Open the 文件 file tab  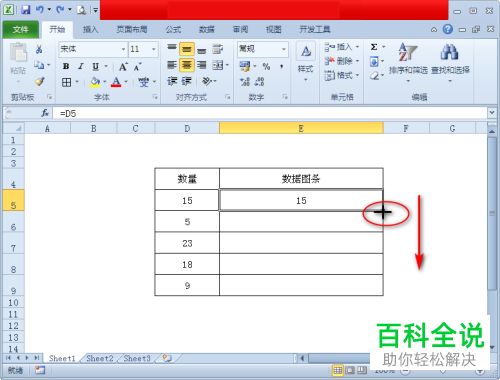pos(21,30)
